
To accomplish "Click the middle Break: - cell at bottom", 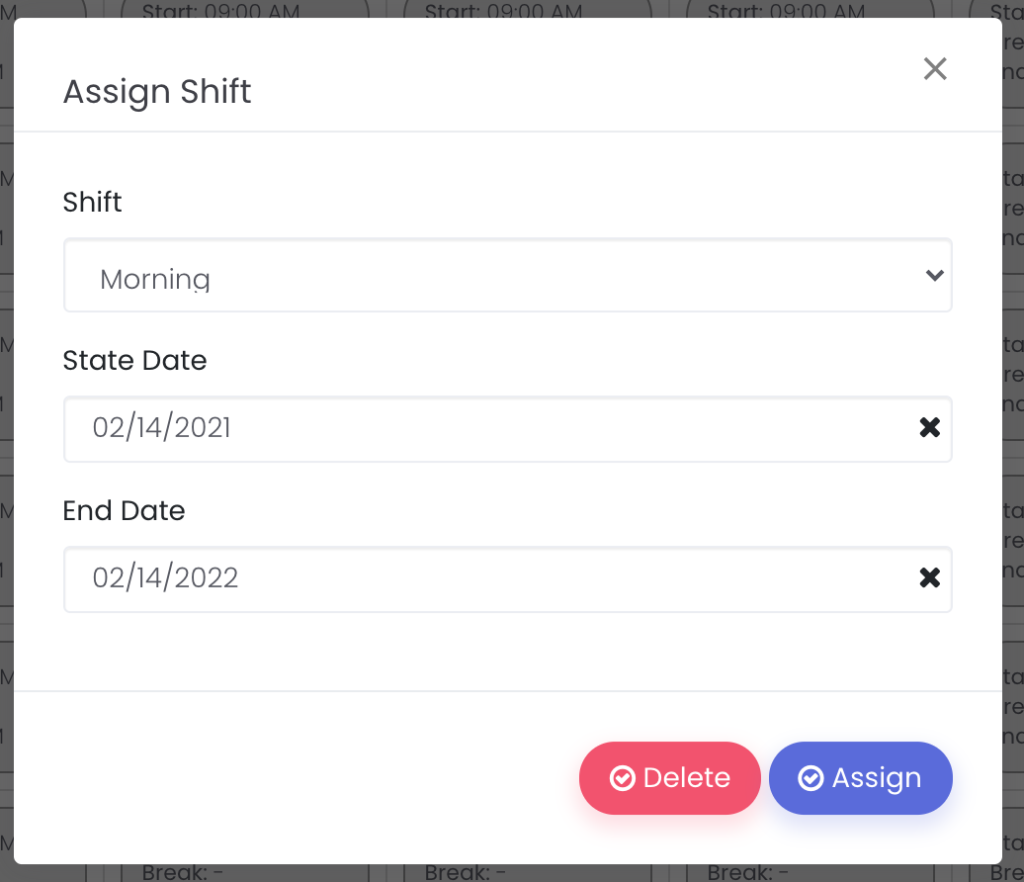I will [x=465, y=873].
